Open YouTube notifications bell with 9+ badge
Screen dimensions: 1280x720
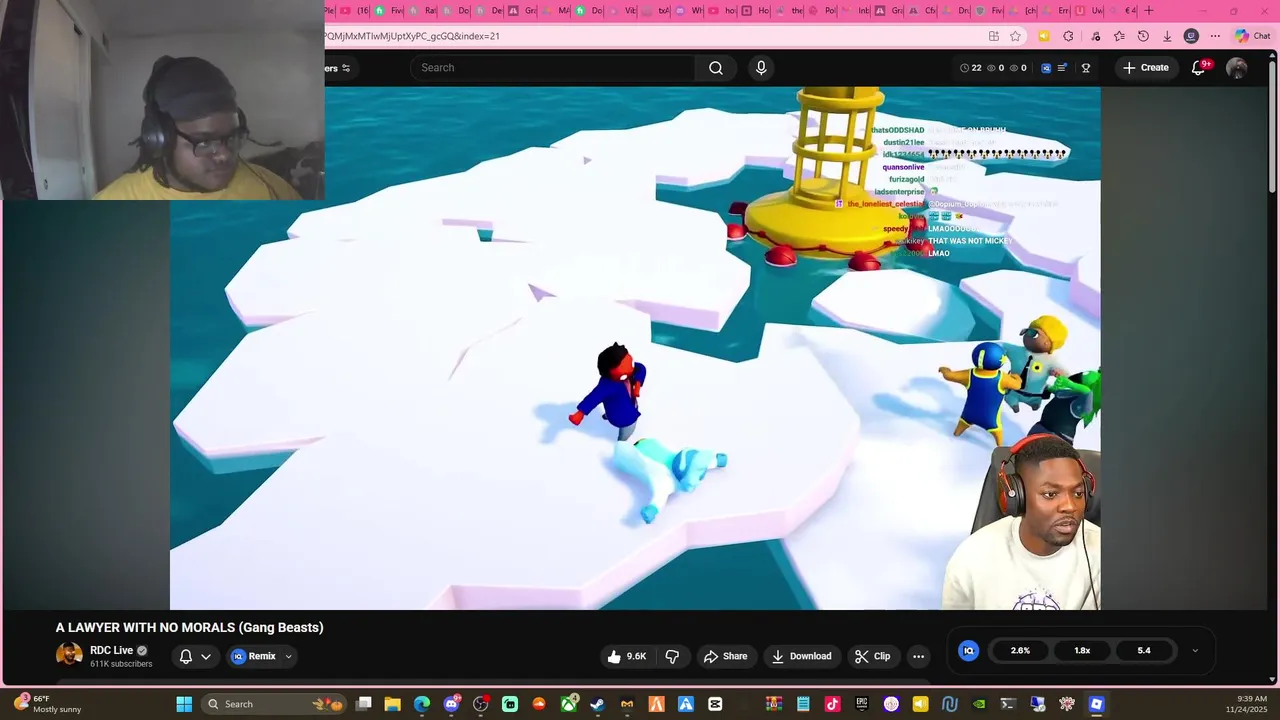1199,68
